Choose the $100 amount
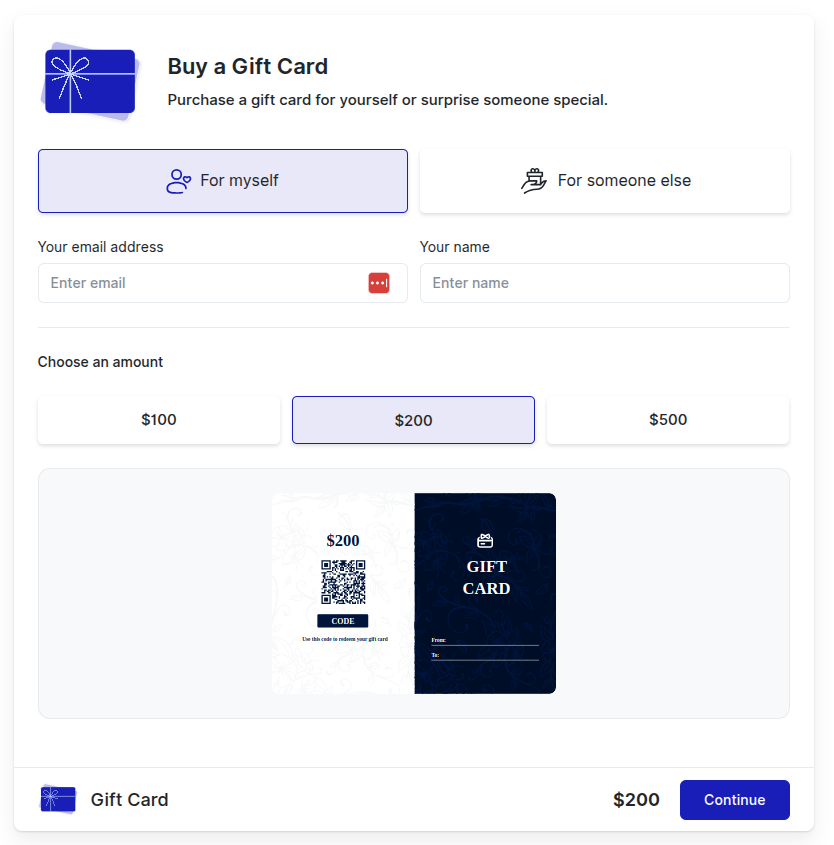 pos(159,420)
